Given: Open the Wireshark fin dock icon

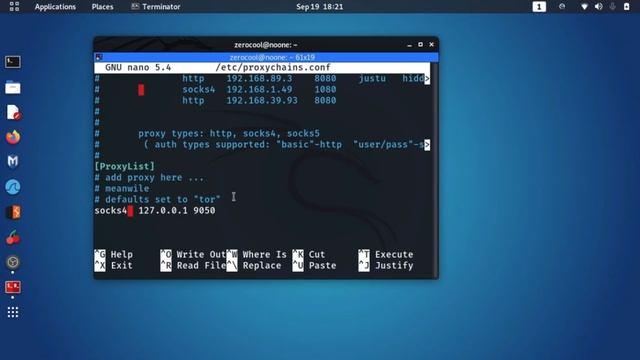Looking at the screenshot, I should (13, 187).
